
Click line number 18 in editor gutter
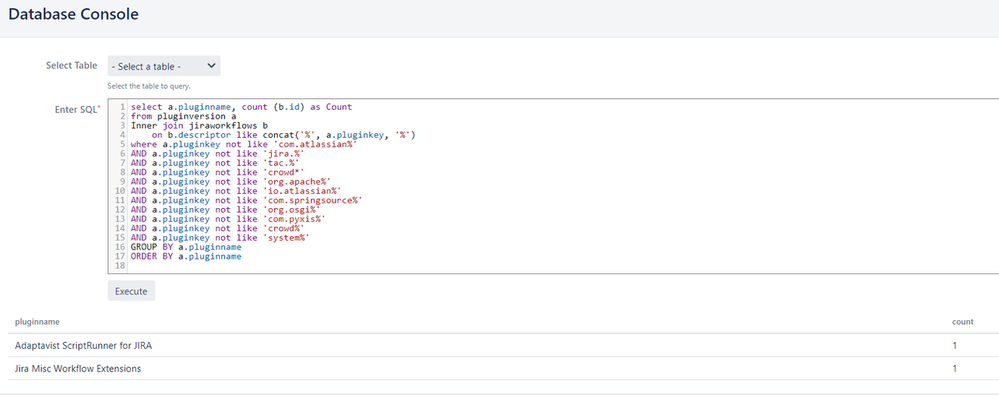click(x=121, y=266)
